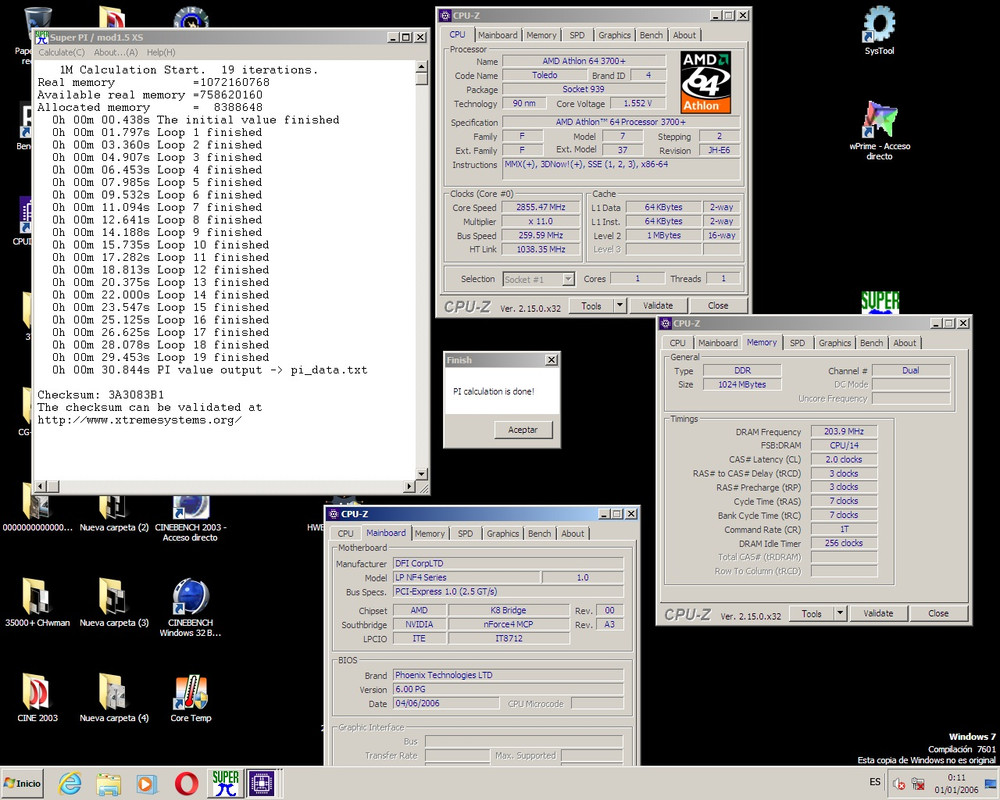The height and width of the screenshot is (800, 1000).
Task: Click Close button in CPU tab window
Action: click(x=717, y=306)
